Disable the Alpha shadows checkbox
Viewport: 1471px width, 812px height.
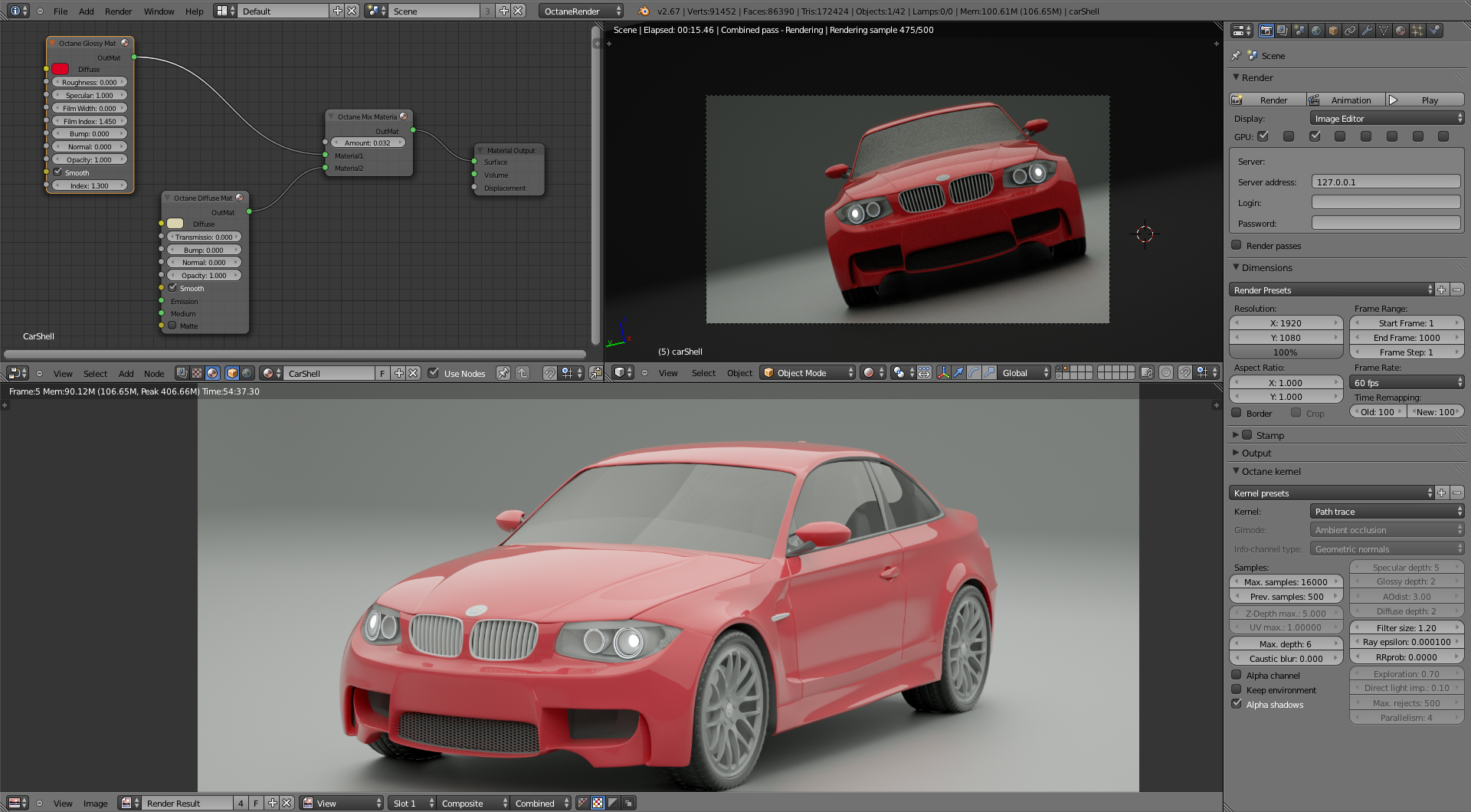coord(1236,704)
